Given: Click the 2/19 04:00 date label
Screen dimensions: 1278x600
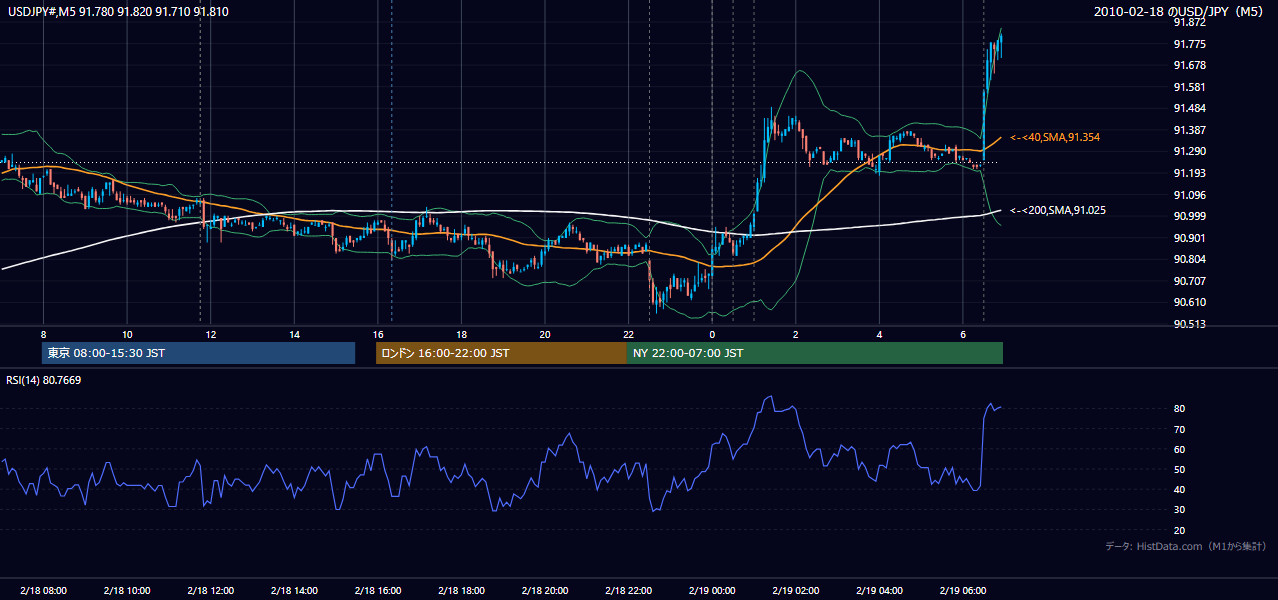Looking at the screenshot, I should [x=879, y=591].
